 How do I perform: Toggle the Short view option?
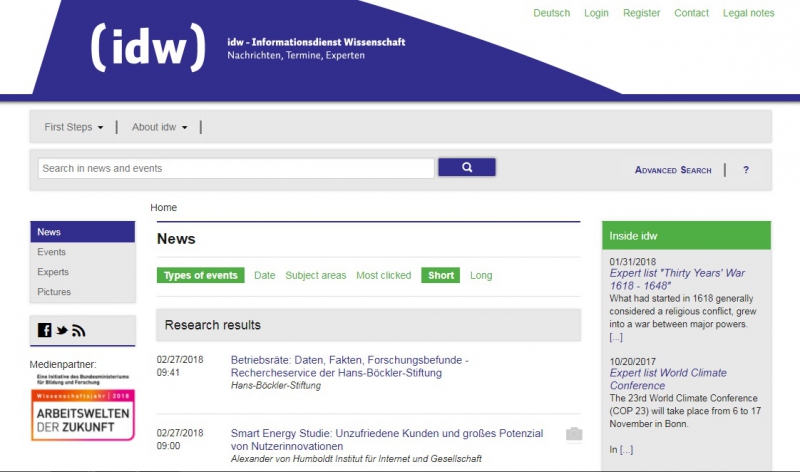click(440, 276)
